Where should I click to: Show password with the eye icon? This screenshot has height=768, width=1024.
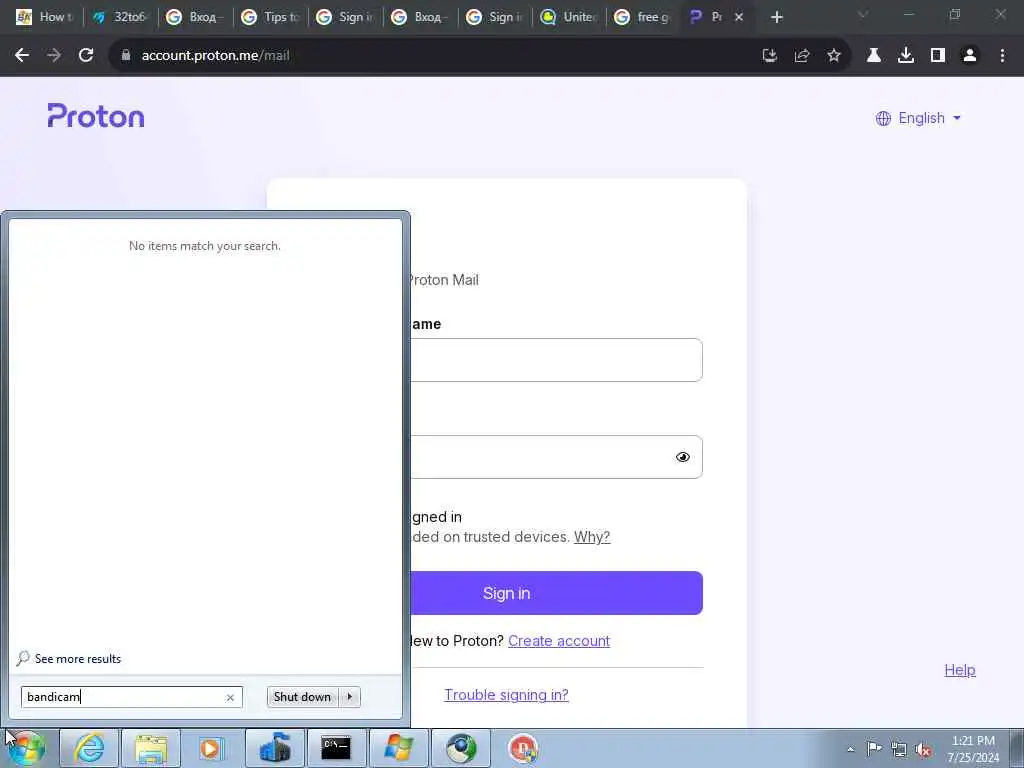[682, 457]
